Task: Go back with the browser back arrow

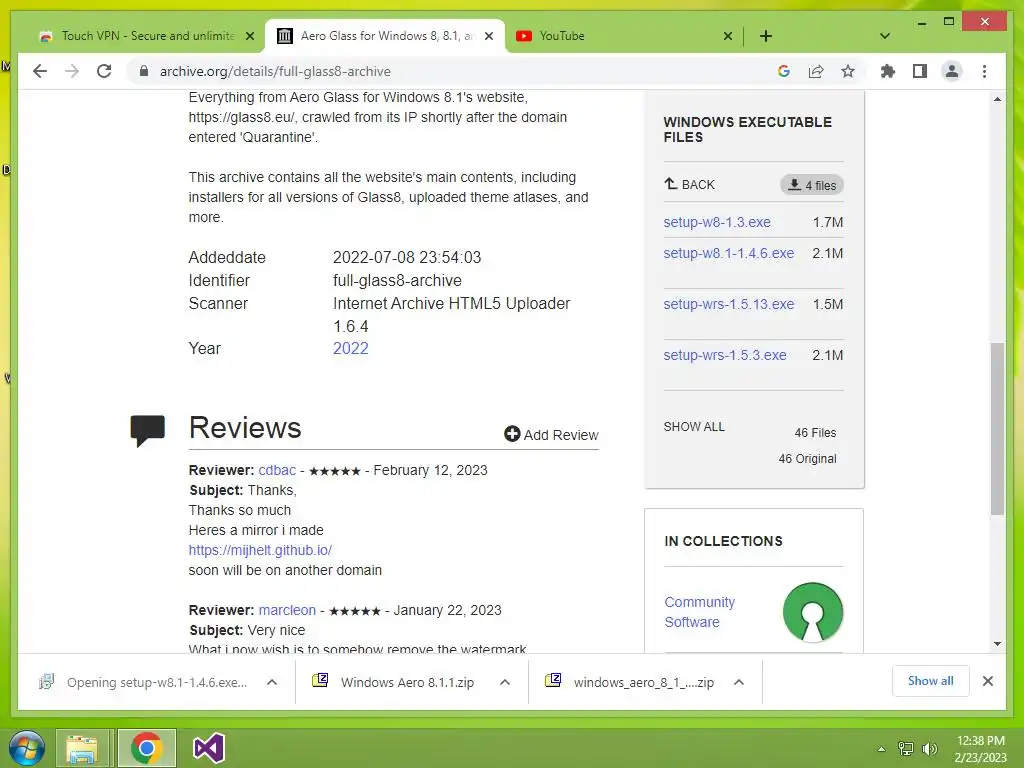Action: coord(40,71)
